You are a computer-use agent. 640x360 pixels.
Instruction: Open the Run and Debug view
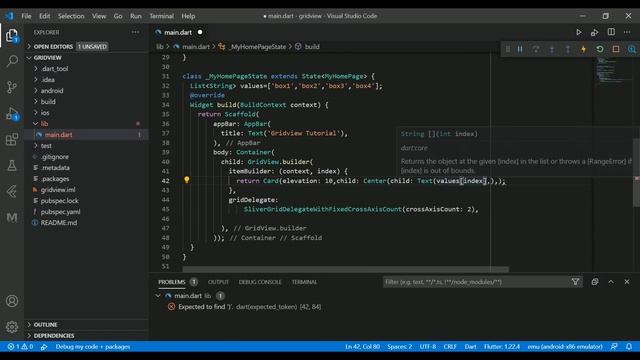tap(12, 113)
